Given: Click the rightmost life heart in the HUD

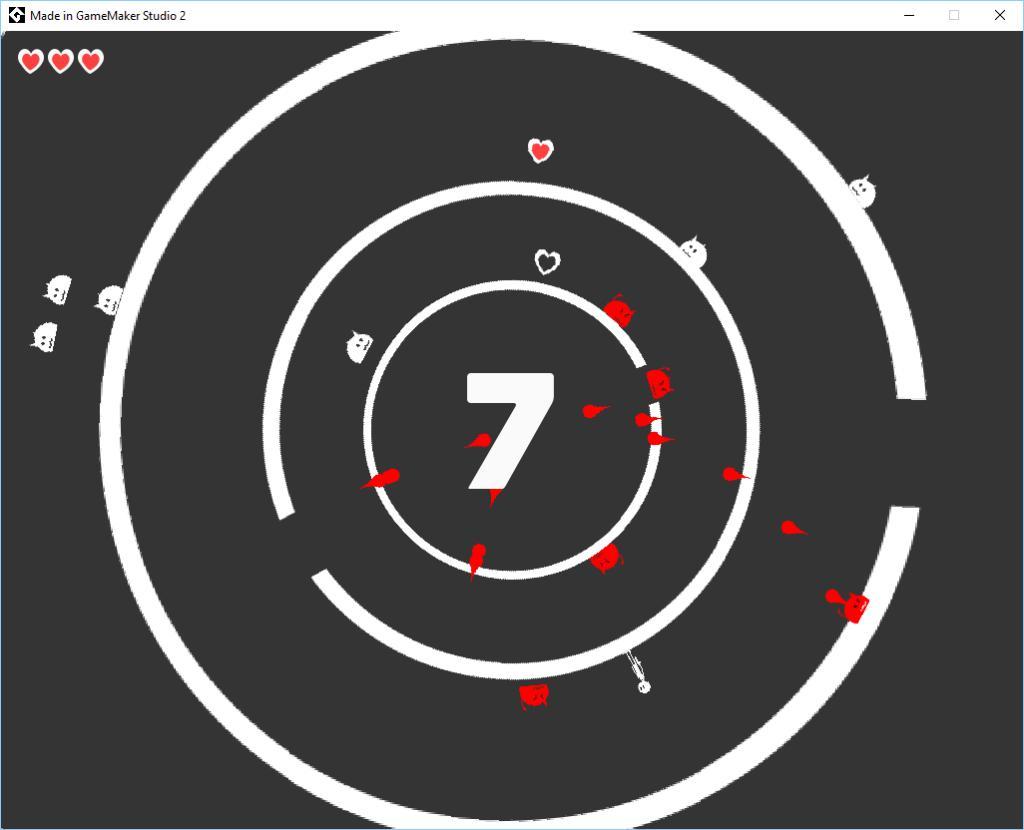Looking at the screenshot, I should point(91,62).
